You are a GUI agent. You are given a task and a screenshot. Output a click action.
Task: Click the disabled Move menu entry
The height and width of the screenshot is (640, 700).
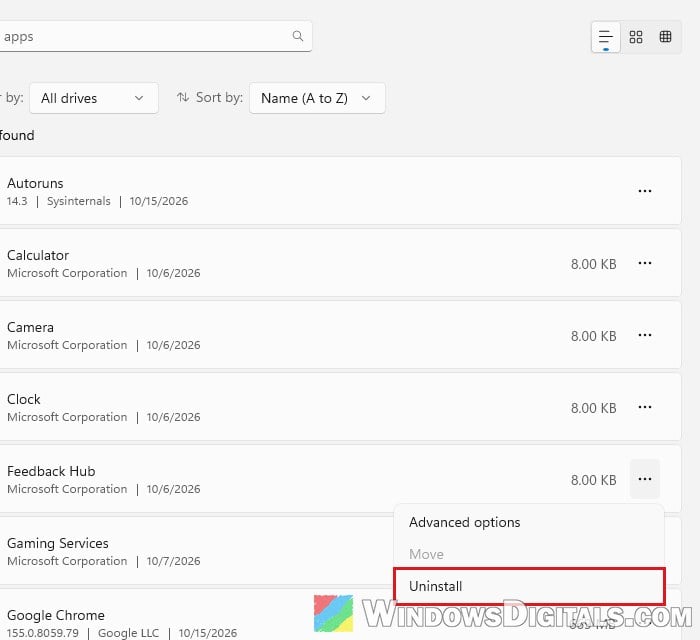(529, 554)
